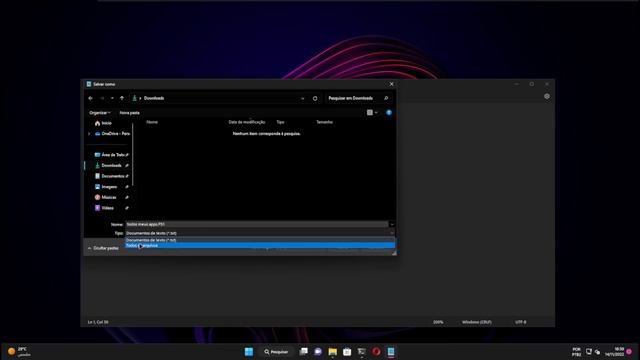Click the Ln 1, Col status text
This screenshot has height=360, width=640.
click(x=98, y=322)
